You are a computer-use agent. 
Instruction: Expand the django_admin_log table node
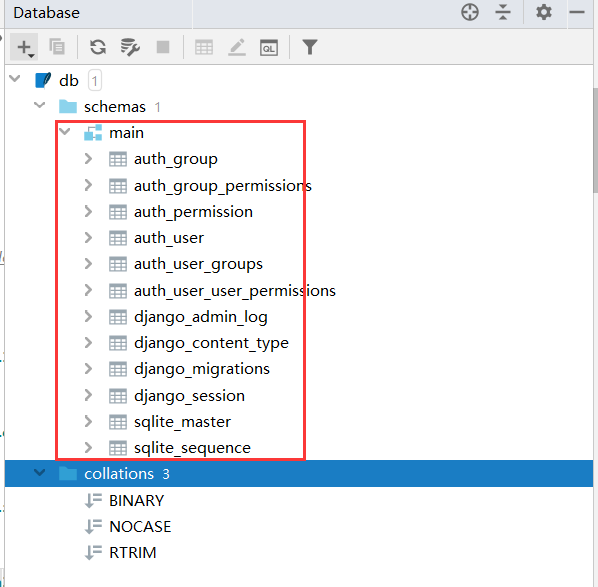tap(88, 316)
